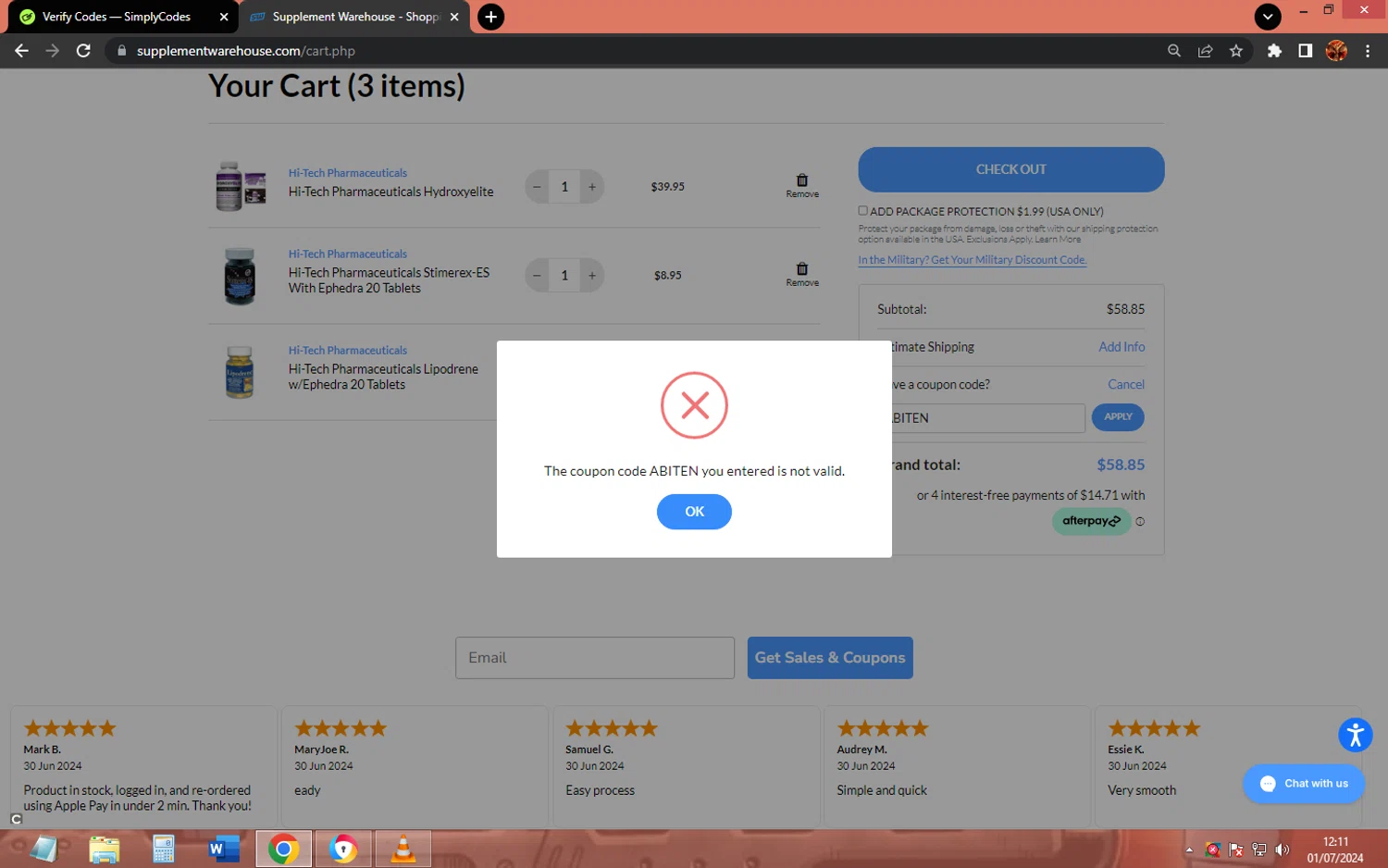
Task: Cancel the coupon code entry
Action: point(1126,384)
